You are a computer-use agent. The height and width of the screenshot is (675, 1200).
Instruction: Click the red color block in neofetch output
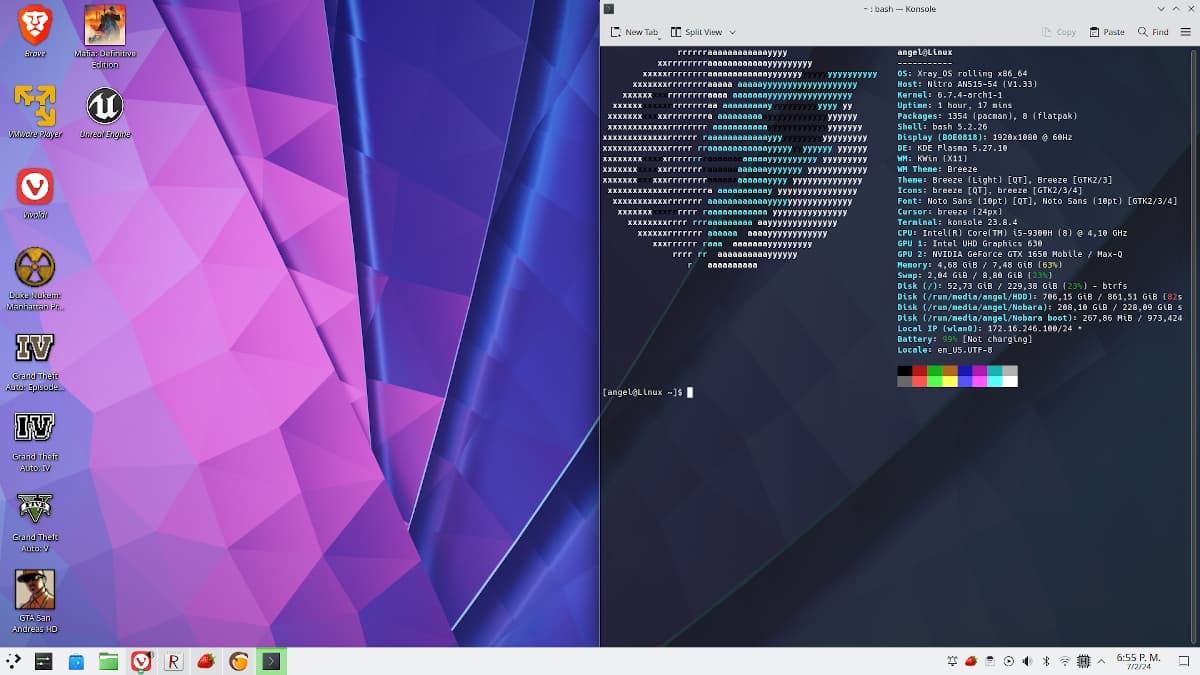coord(919,371)
